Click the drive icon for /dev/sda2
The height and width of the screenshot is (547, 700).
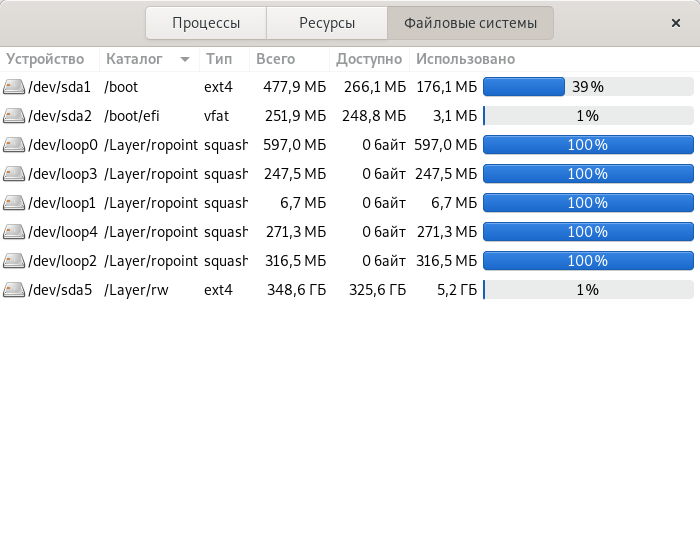14,116
